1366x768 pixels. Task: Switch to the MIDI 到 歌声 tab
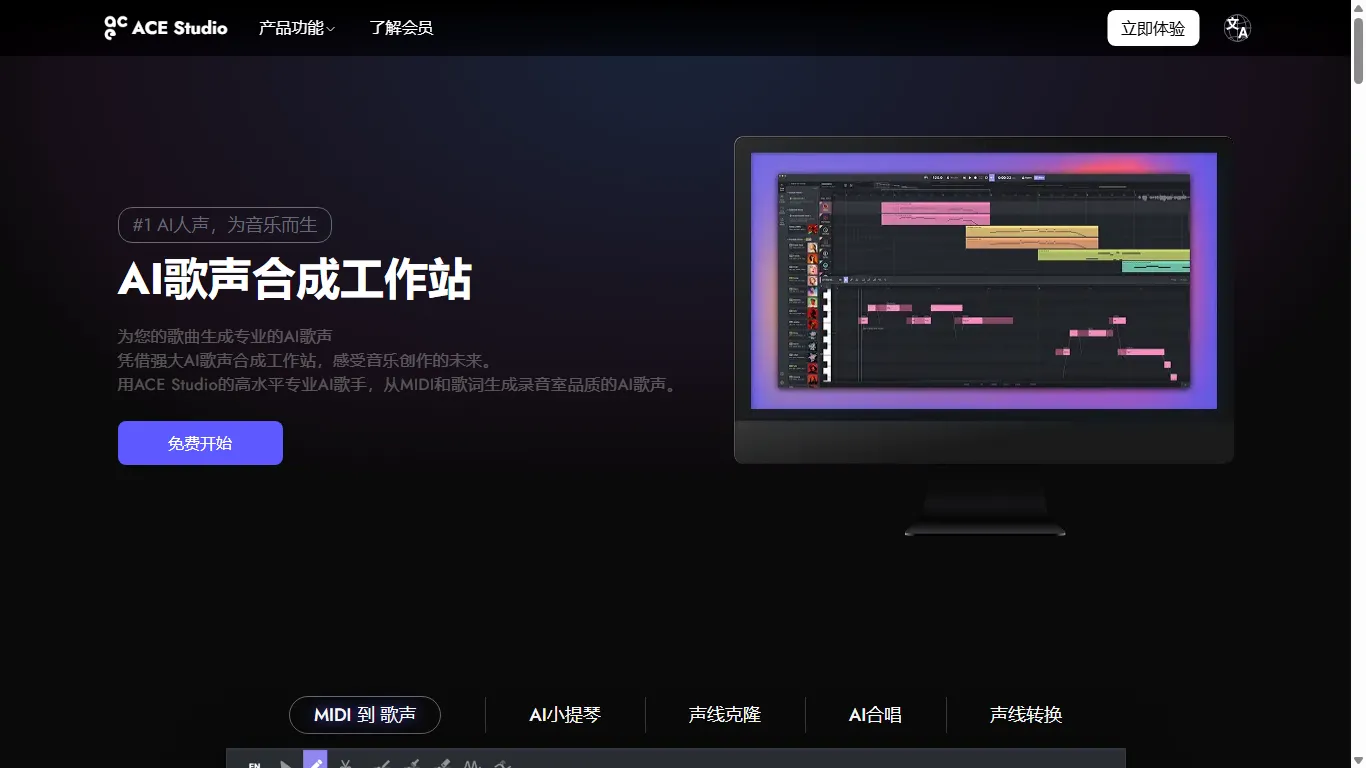click(364, 714)
